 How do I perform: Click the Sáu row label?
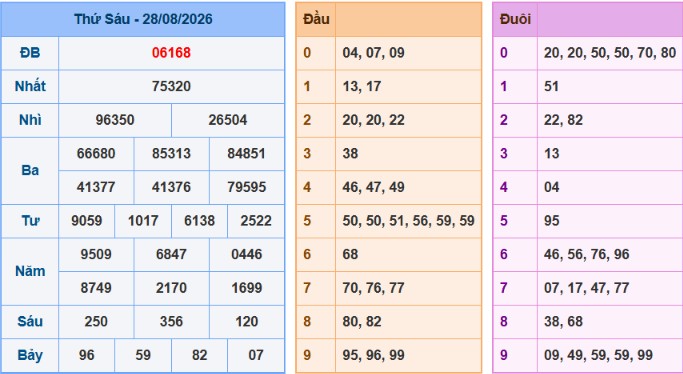click(30, 321)
